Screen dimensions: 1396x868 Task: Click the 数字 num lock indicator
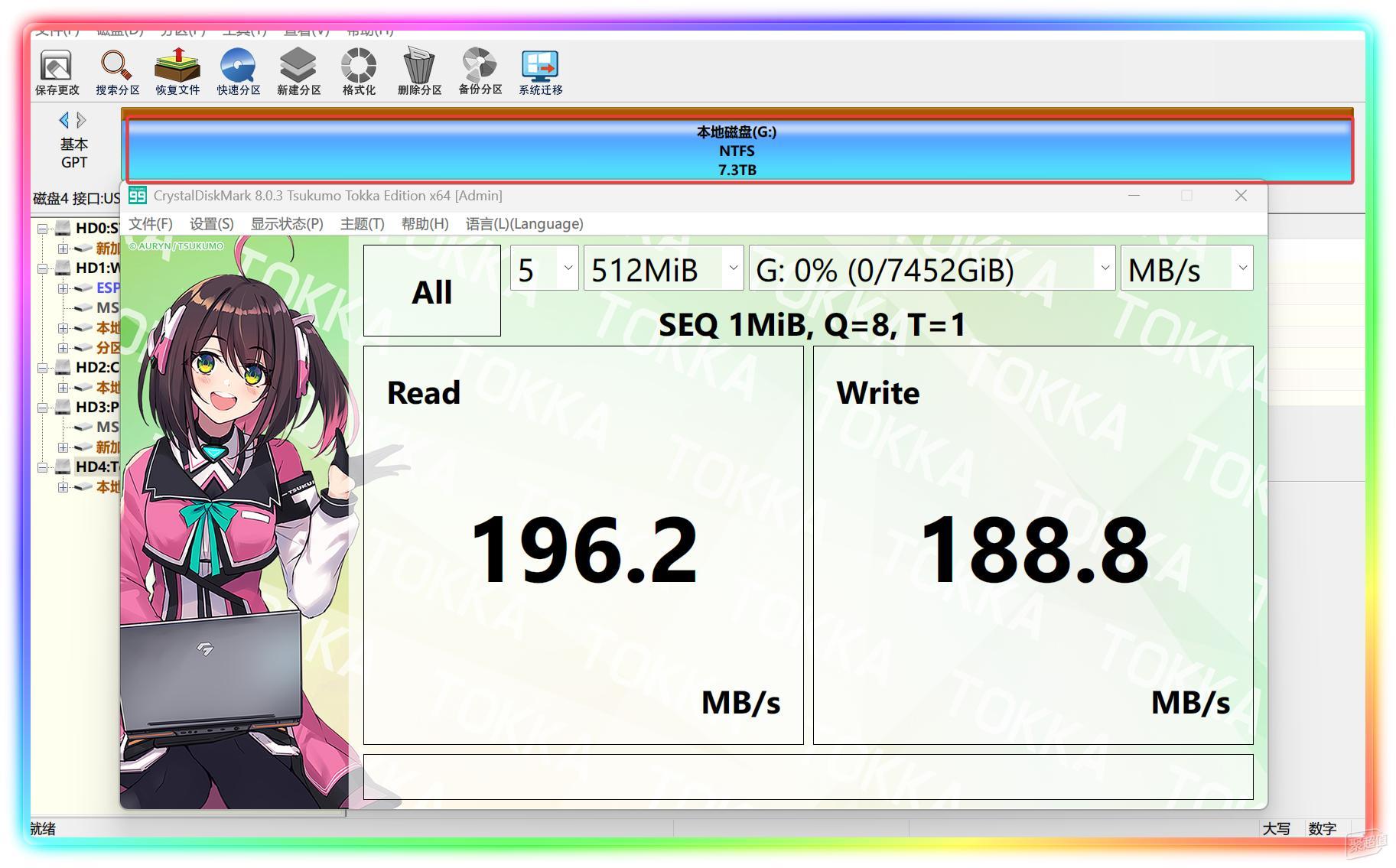click(x=1323, y=829)
